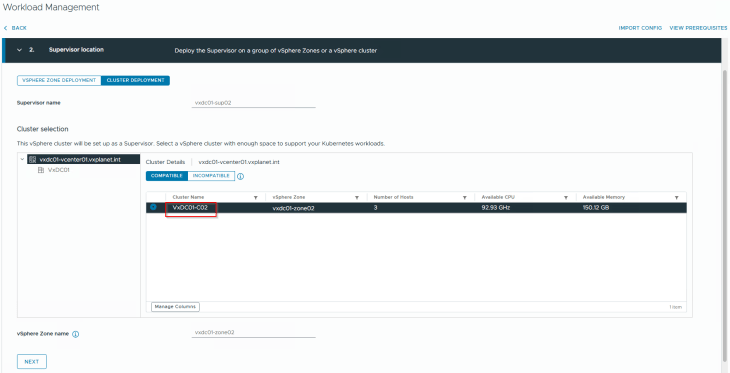Image resolution: width=730 pixels, height=373 pixels.
Task: Click the vSphere Zone column filter icon
Action: 357,197
